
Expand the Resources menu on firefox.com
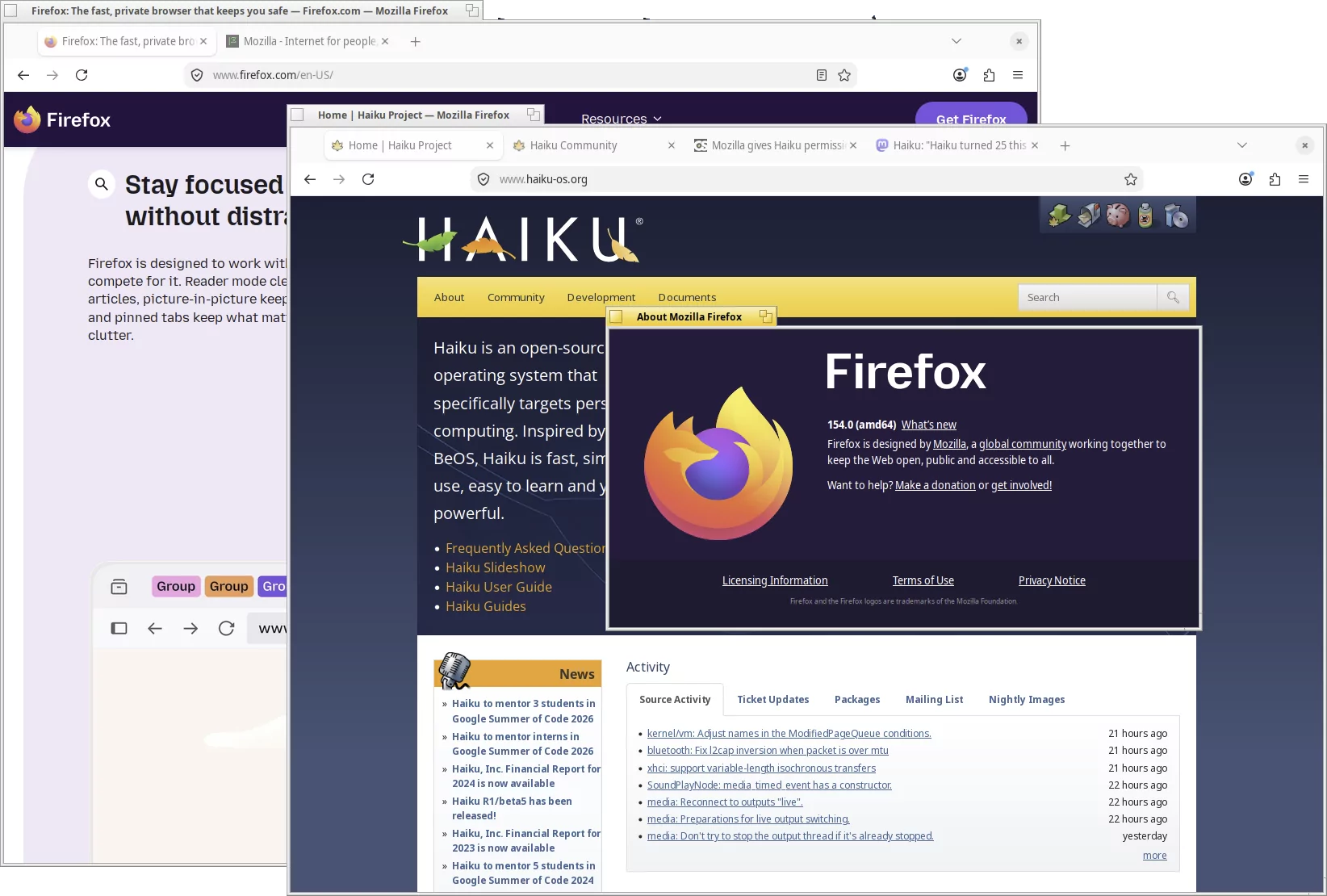621,119
